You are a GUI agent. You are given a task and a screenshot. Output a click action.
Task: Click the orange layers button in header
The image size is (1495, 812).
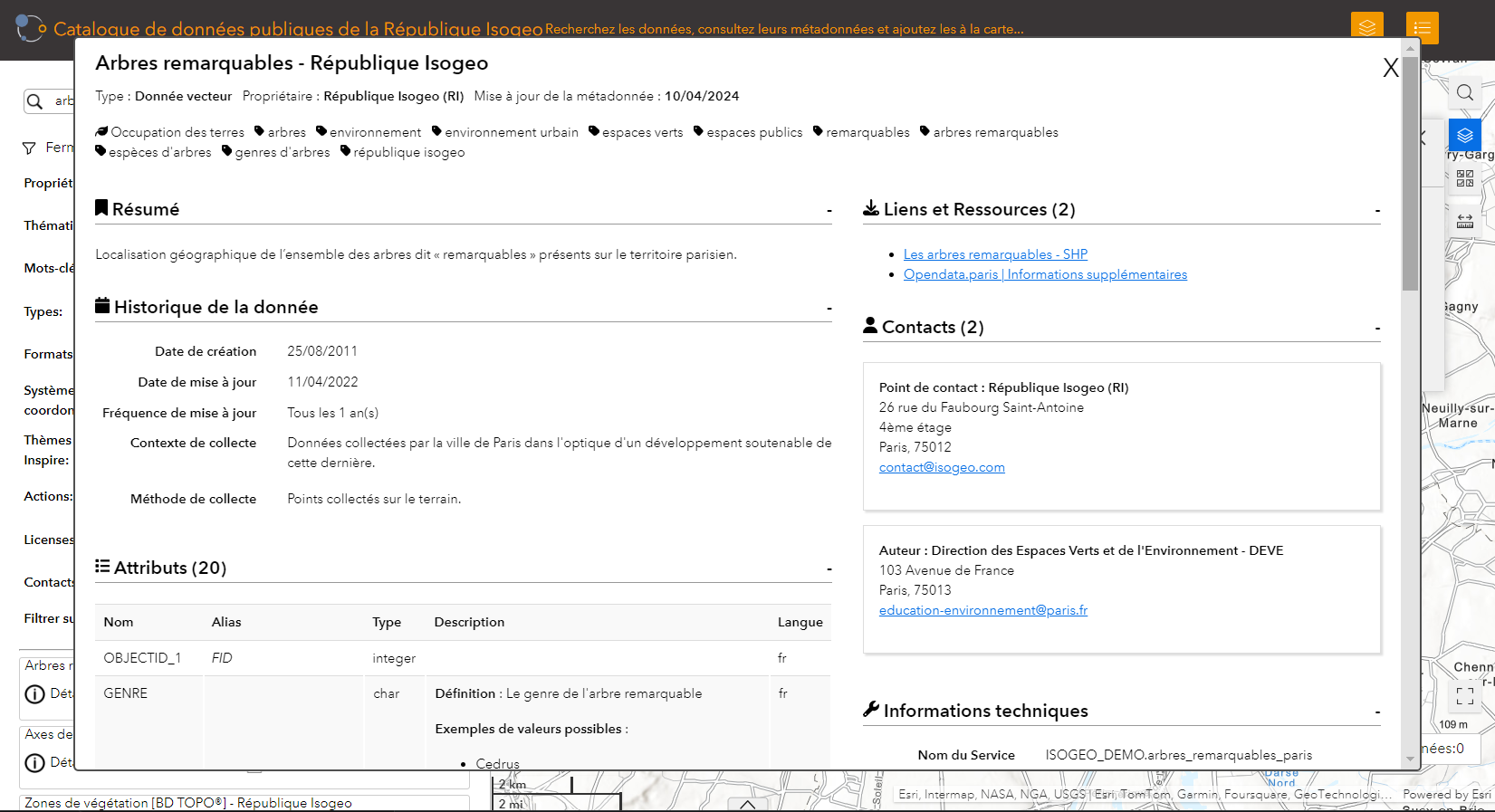click(x=1367, y=26)
